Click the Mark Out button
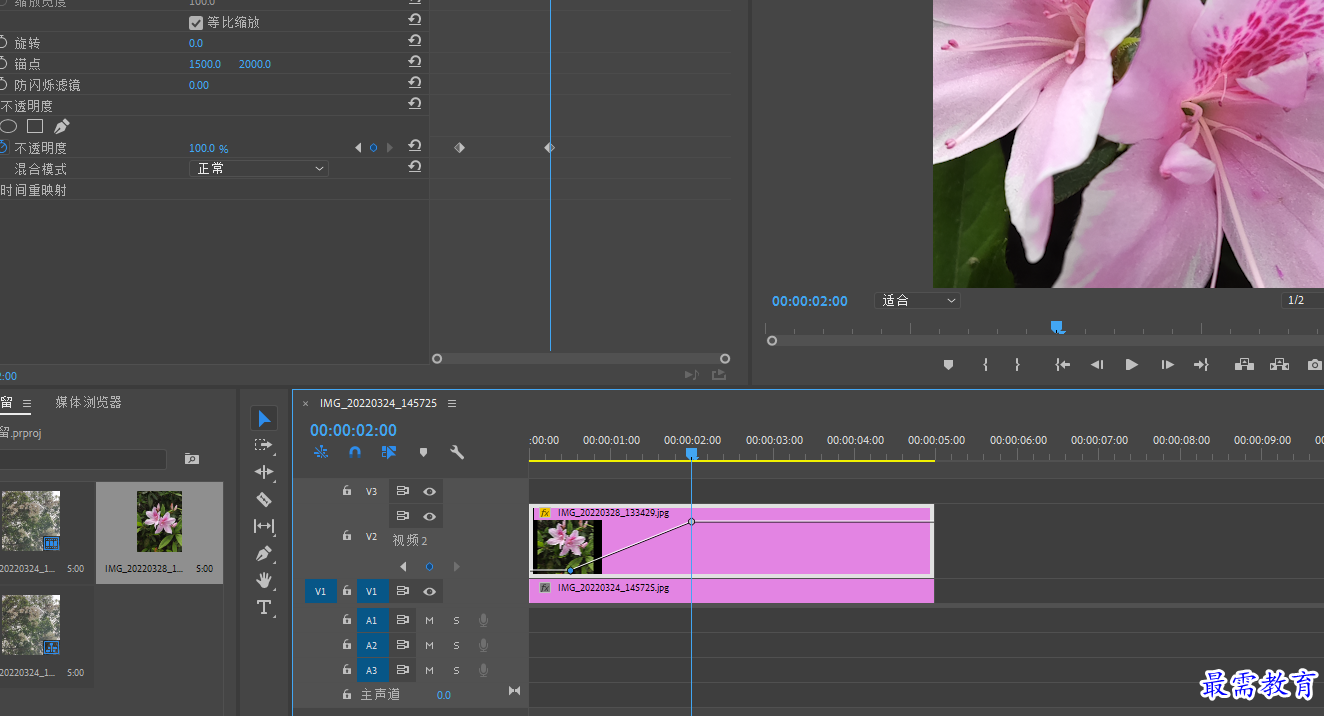This screenshot has height=716, width=1324. click(x=1017, y=365)
